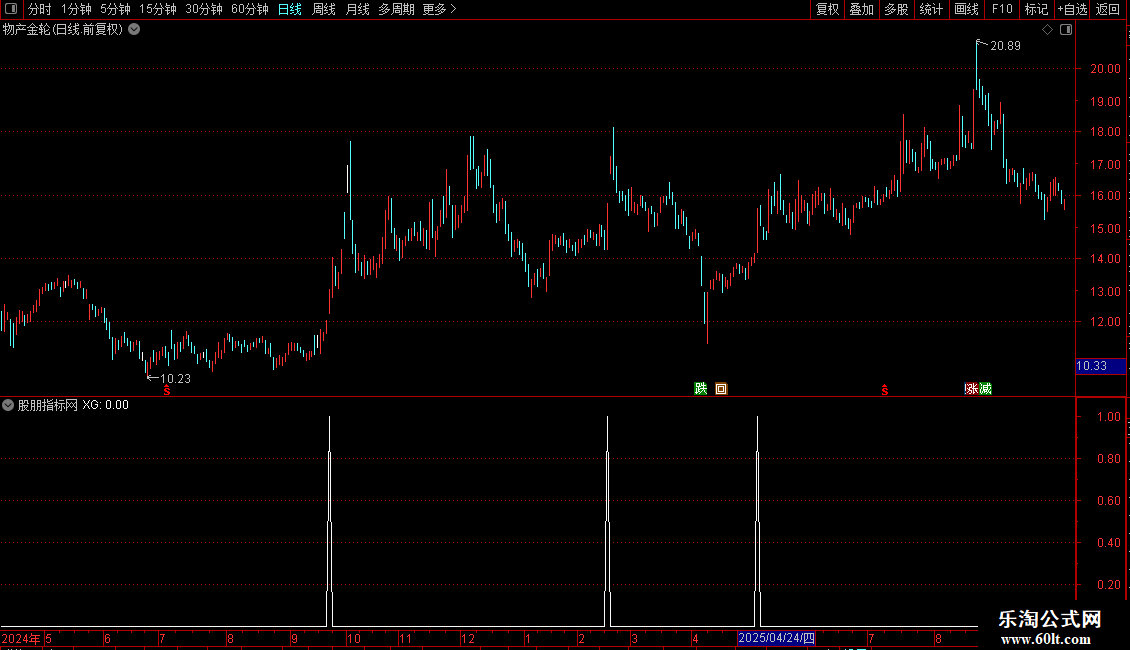
Task: Open the 多周期 multi-period view
Action: click(x=396, y=9)
